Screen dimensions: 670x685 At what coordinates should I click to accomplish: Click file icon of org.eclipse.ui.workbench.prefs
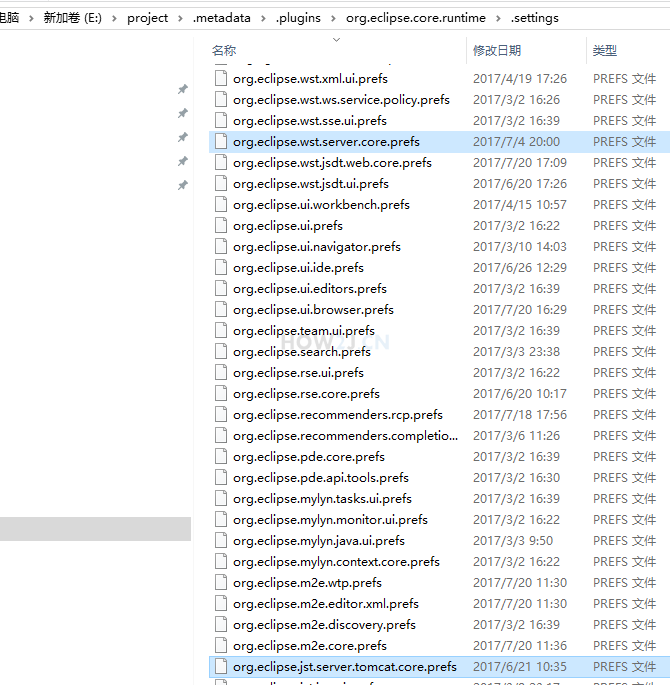tap(221, 204)
